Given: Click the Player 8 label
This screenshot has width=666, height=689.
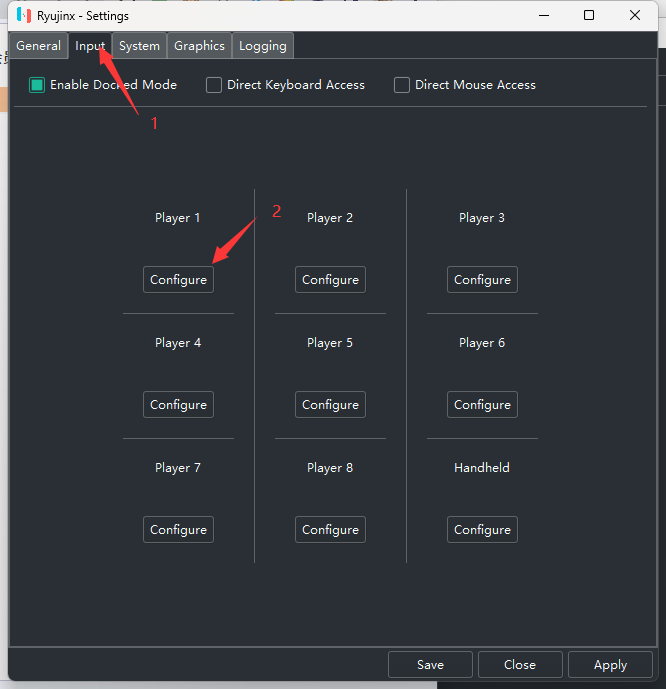Looking at the screenshot, I should pos(330,468).
